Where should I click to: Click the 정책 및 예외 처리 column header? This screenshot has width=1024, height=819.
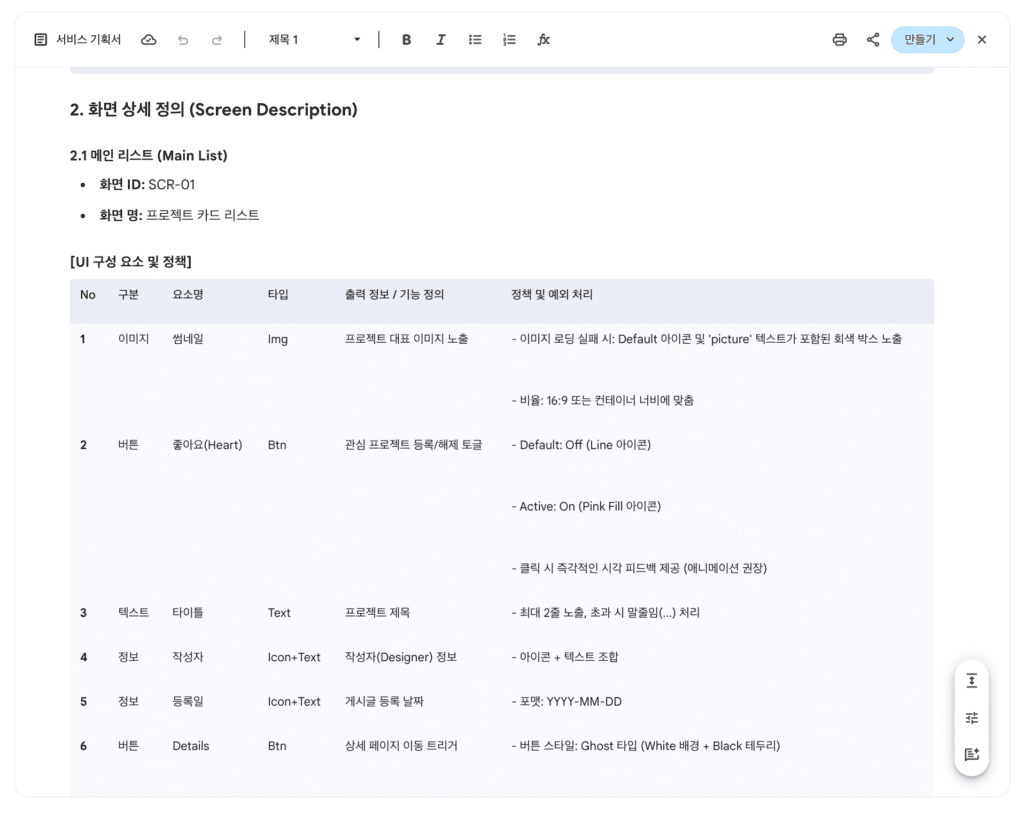(551, 295)
